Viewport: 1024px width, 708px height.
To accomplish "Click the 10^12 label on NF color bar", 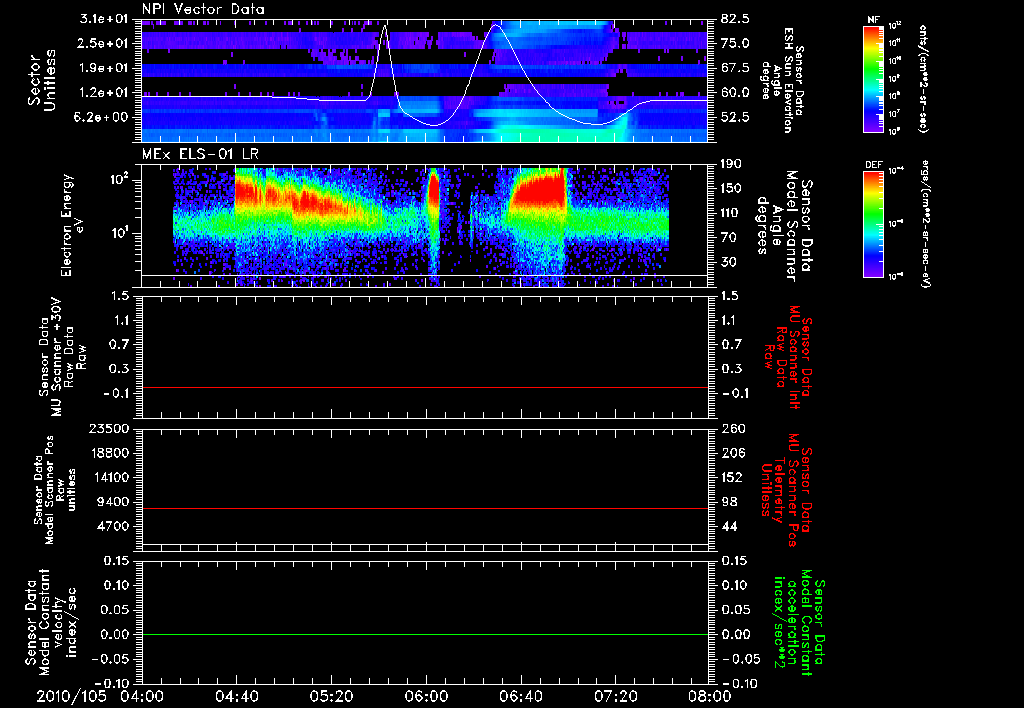I will [x=895, y=25].
